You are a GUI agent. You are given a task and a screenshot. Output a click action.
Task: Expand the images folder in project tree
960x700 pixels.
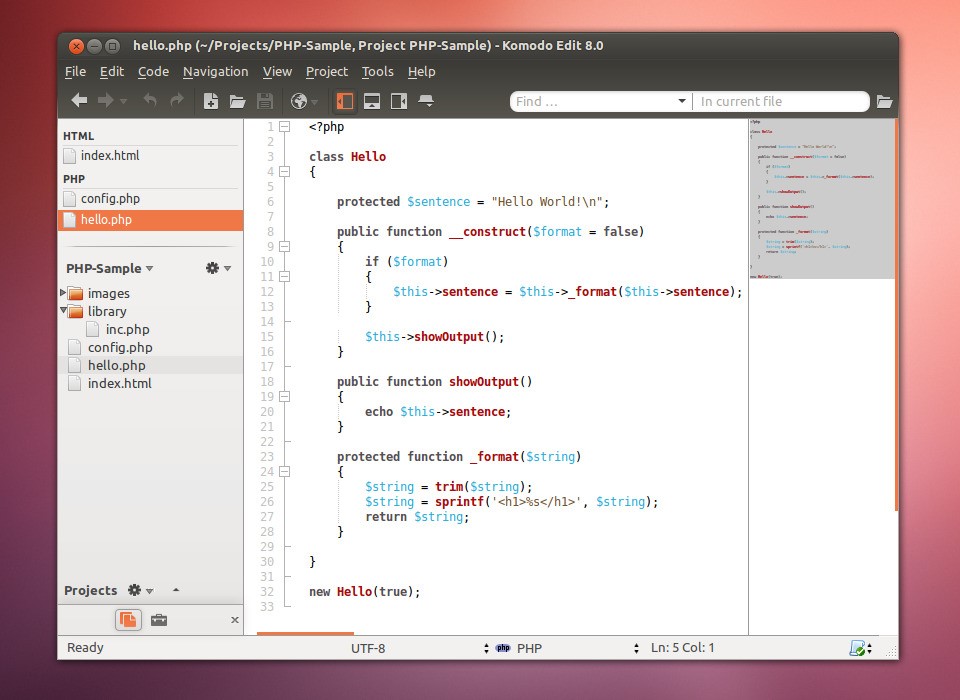coord(64,293)
